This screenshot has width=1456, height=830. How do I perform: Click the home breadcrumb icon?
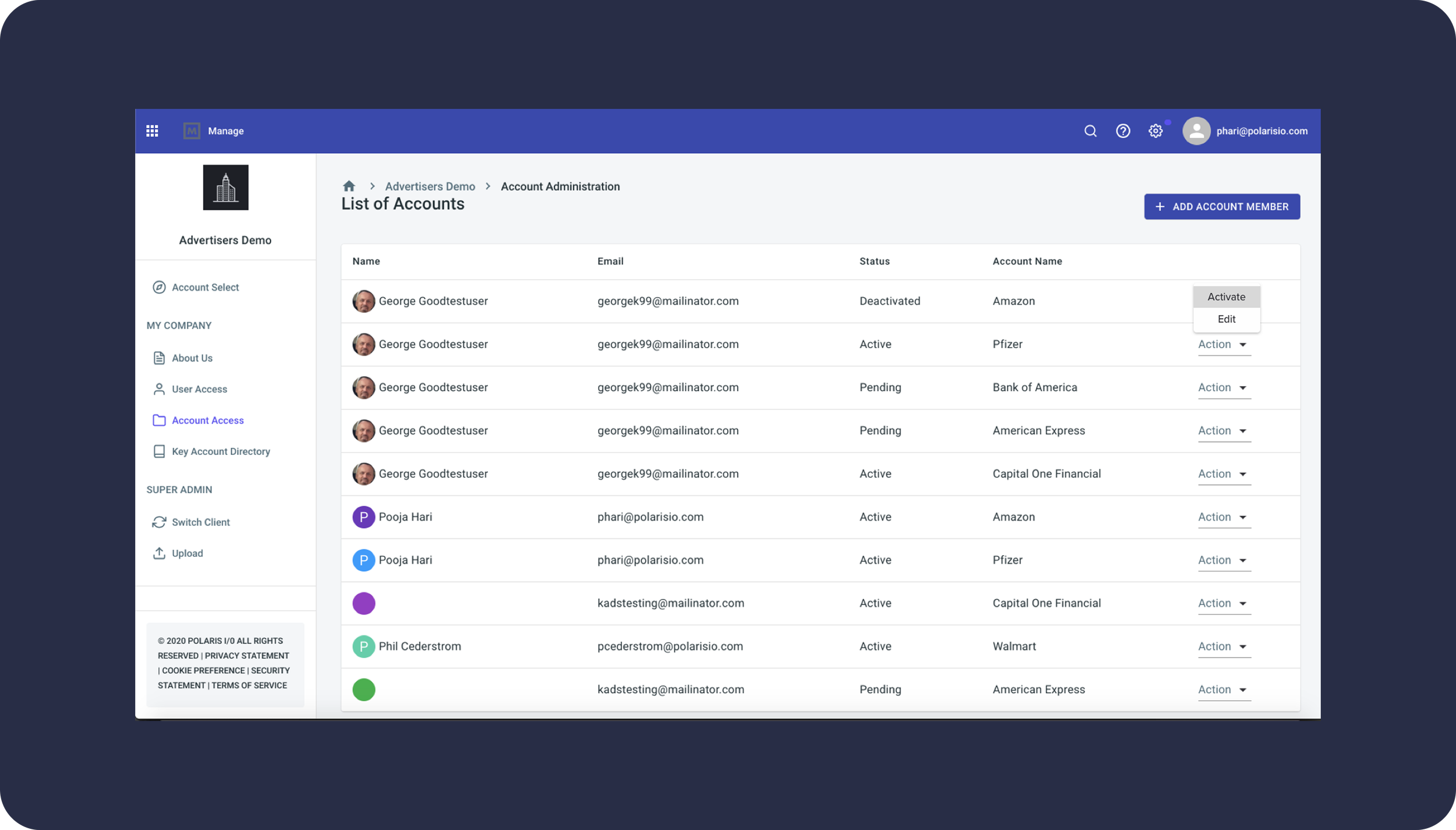pyautogui.click(x=349, y=186)
